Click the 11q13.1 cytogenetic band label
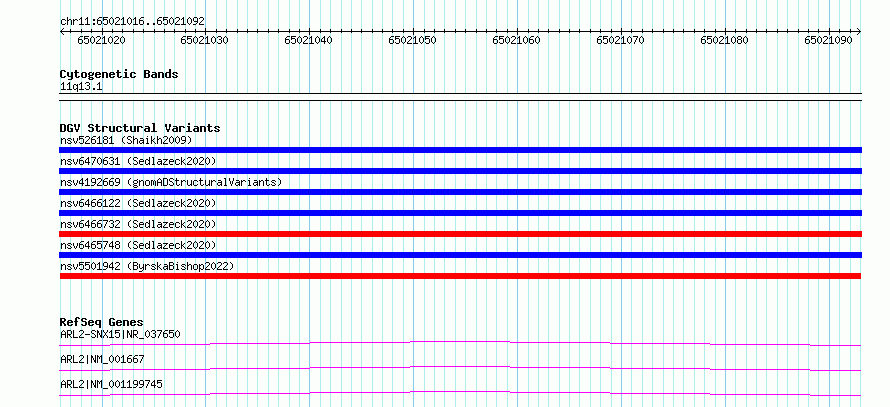 pos(81,87)
